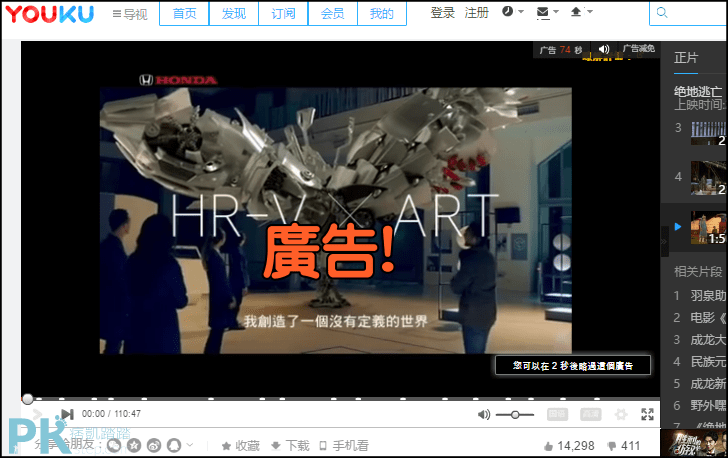Screen dimensions: 728x458
Task: Share via the Weibo icon
Action: (x=154, y=446)
